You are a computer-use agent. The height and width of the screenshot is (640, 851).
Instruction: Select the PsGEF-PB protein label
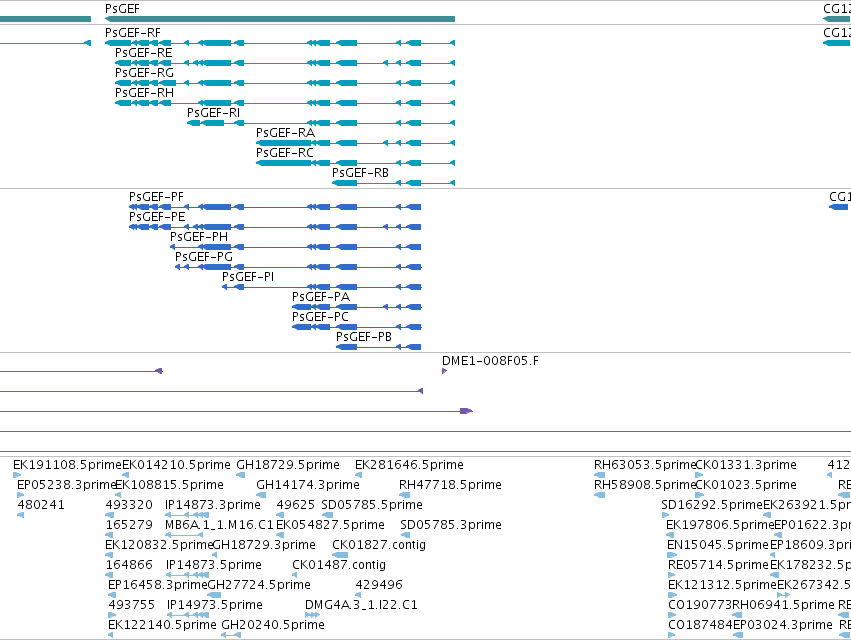364,337
